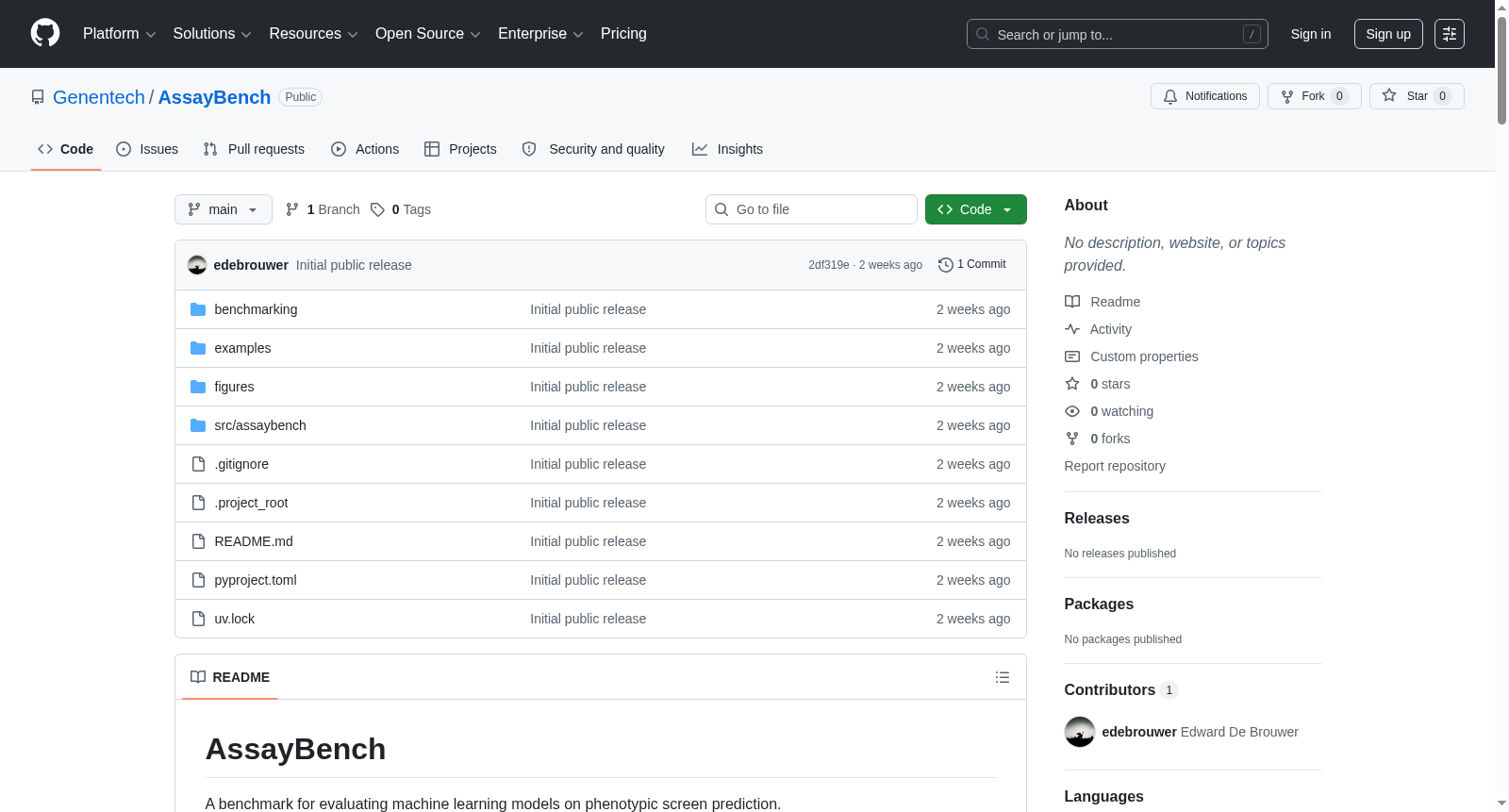
Task: Click the figures folder icon
Action: click(198, 387)
